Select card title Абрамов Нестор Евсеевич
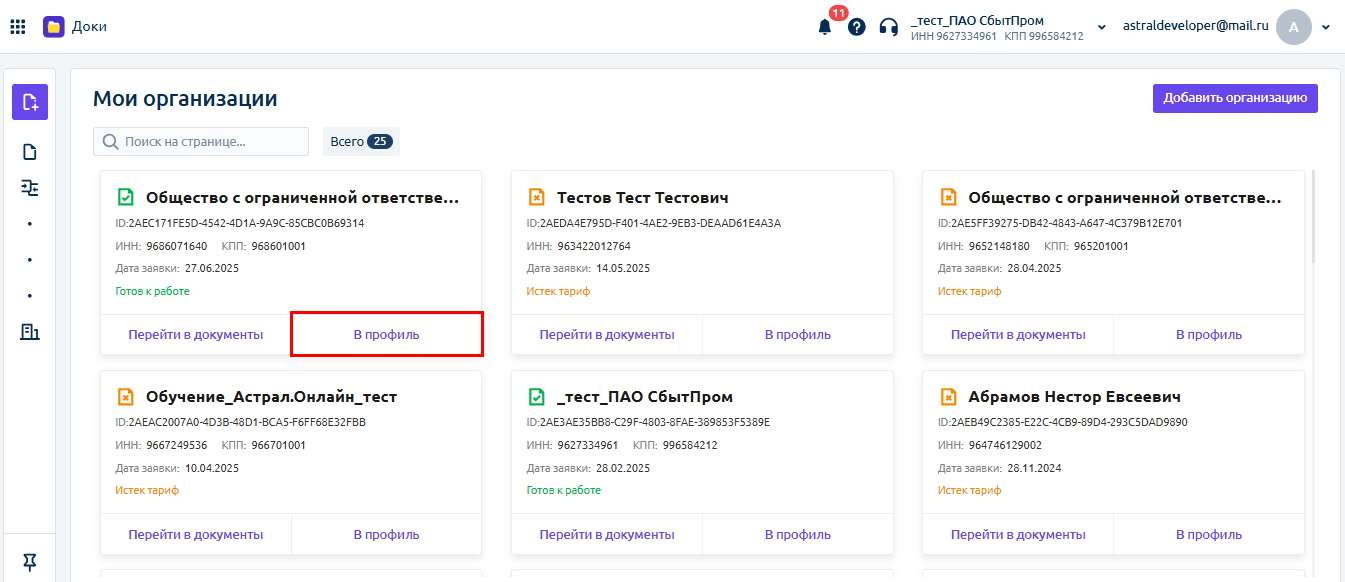The height and width of the screenshot is (582, 1345). pos(1074,397)
